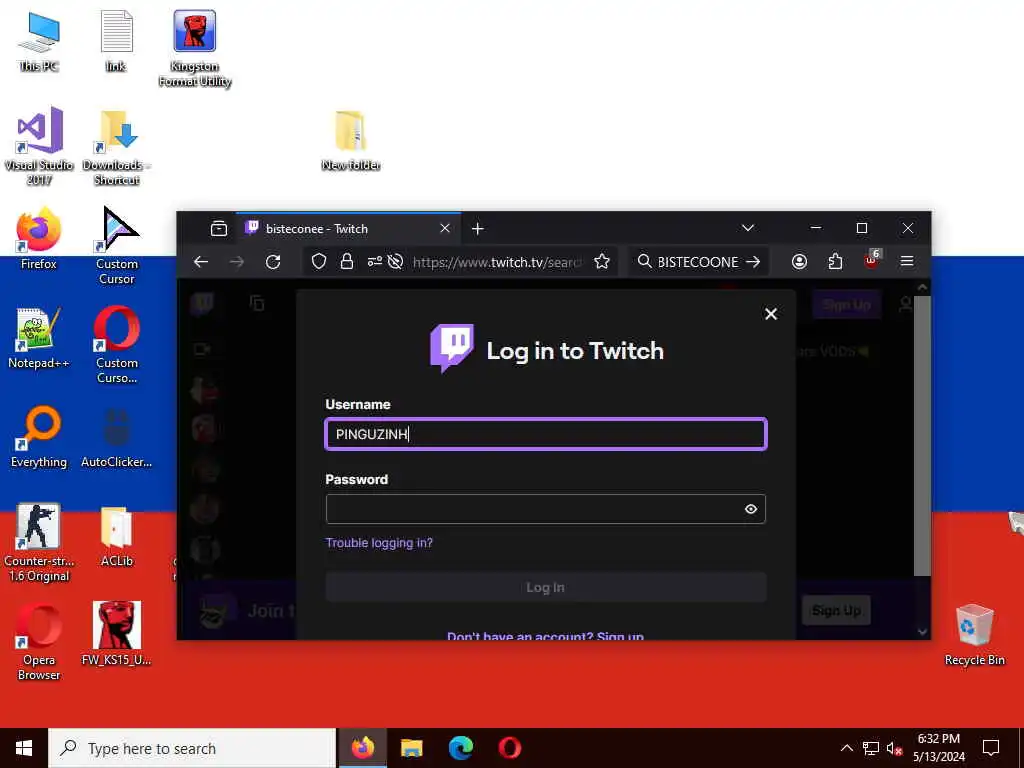Bookmark this page with star icon
The width and height of the screenshot is (1024, 768).
click(602, 262)
